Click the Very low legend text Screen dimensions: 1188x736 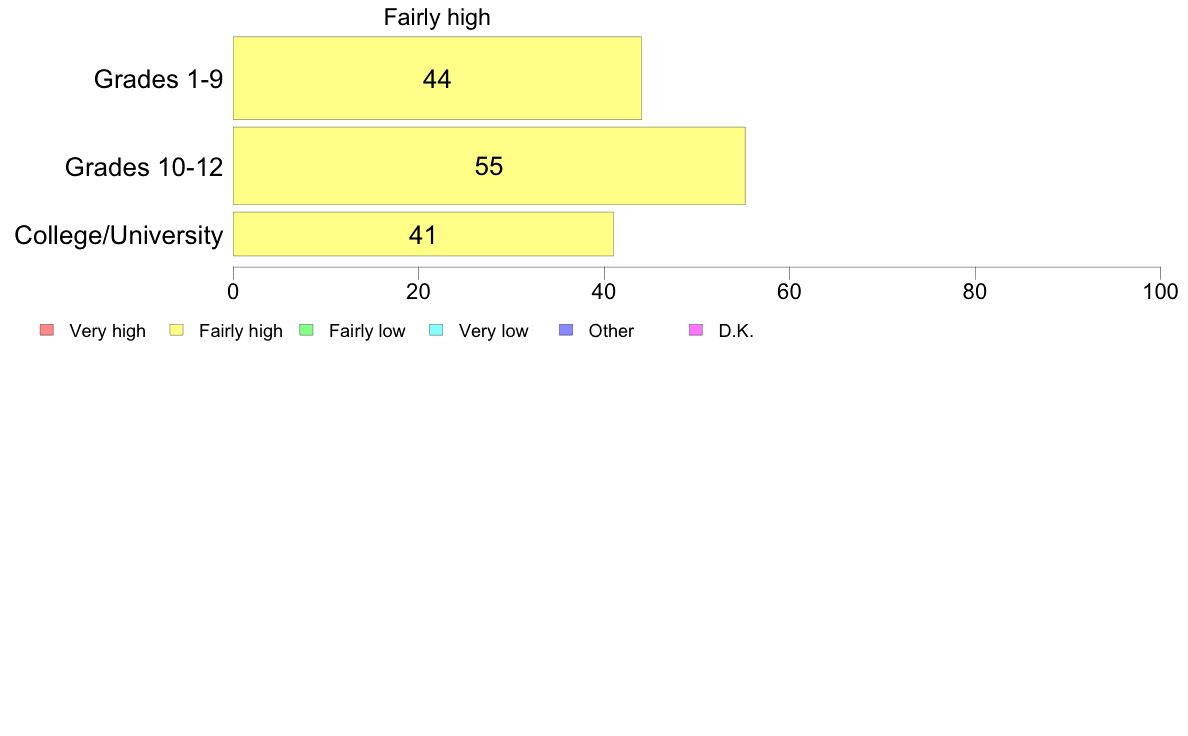[x=493, y=331]
